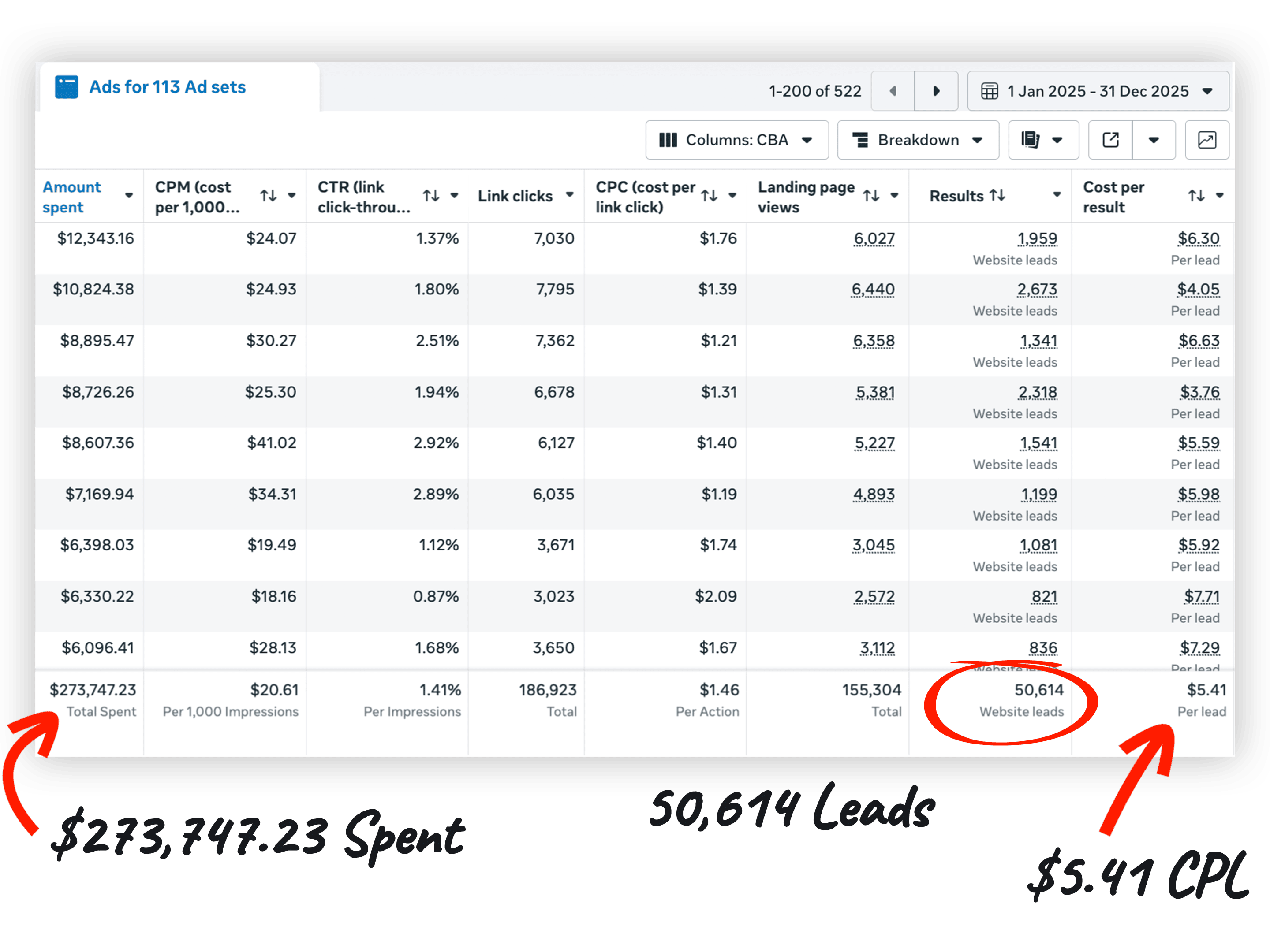
Task: Sort by CTR column arrows
Action: pyautogui.click(x=430, y=196)
